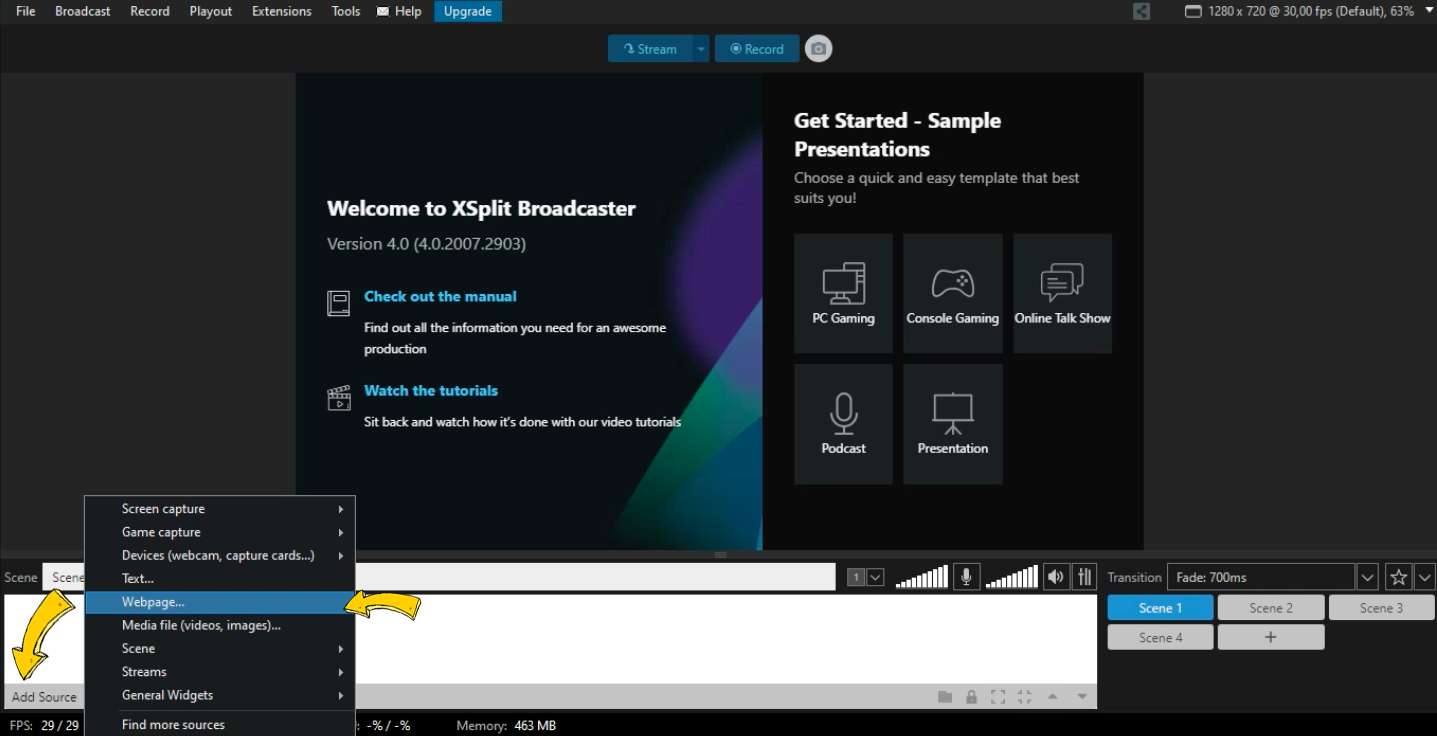Click the Memory 463 MB status
Image resolution: width=1437 pixels, height=736 pixels.
click(506, 725)
